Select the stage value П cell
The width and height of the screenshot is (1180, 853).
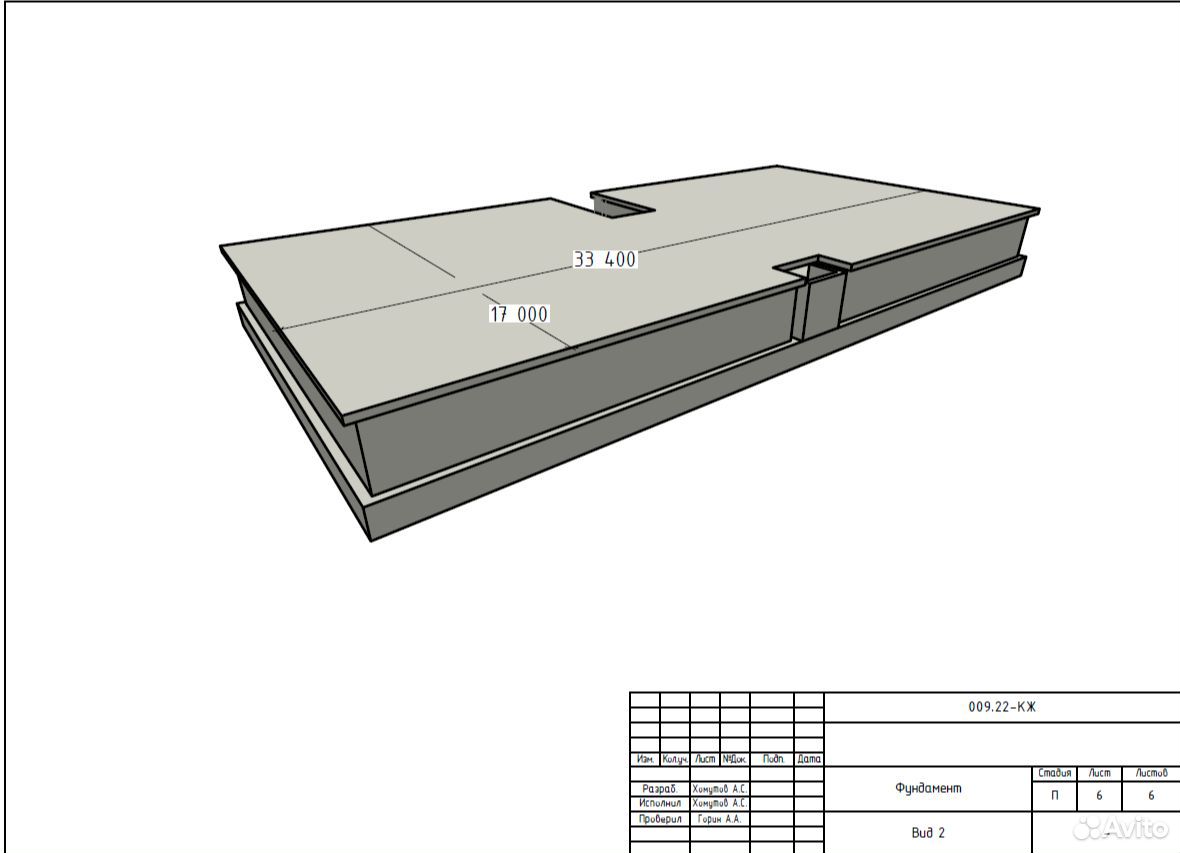coord(1054,796)
